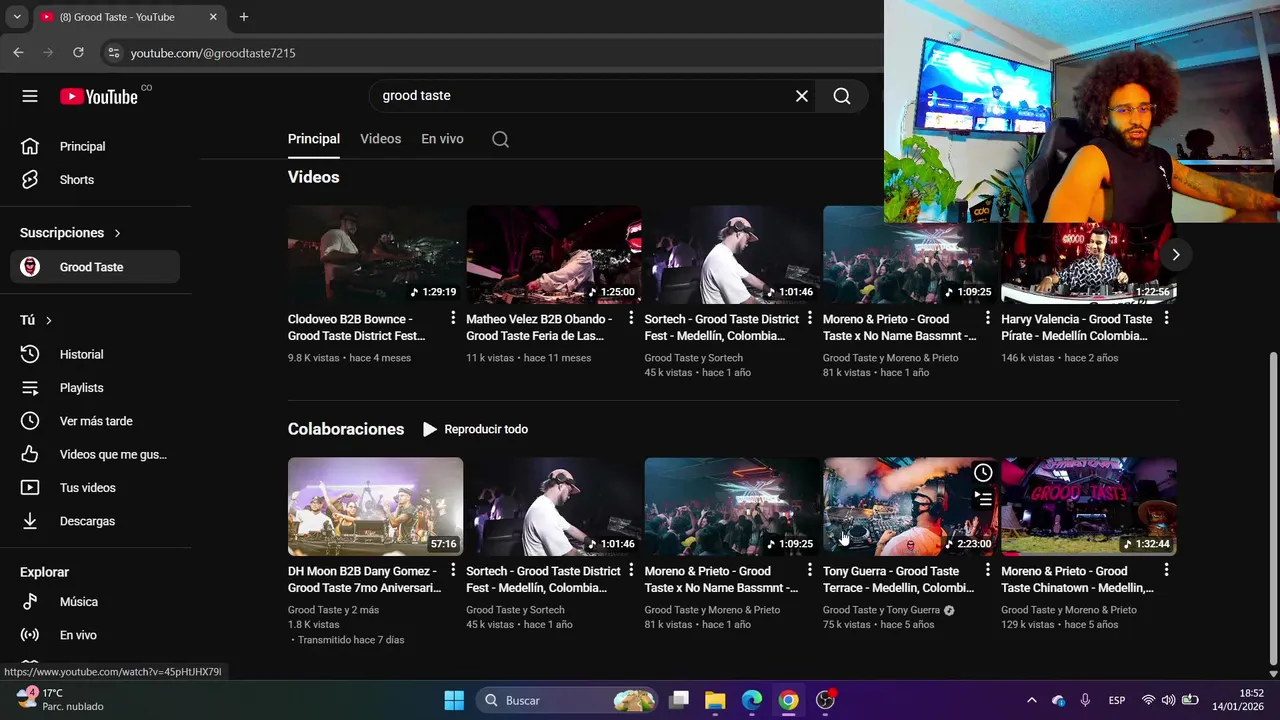Open Tus videos in the sidebar

click(x=96, y=488)
